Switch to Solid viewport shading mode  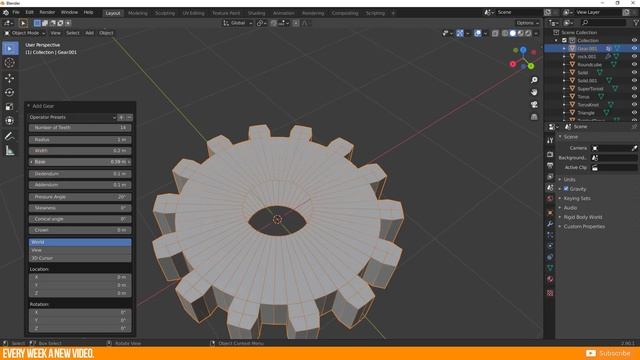tap(513, 33)
